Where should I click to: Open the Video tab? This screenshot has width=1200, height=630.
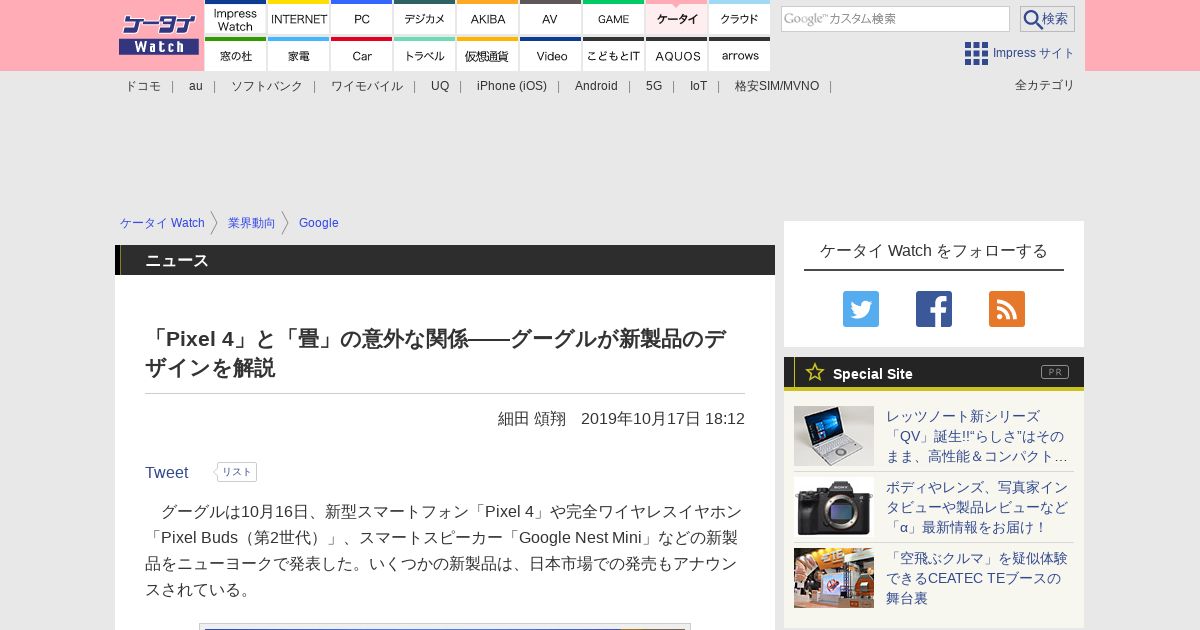click(x=551, y=55)
